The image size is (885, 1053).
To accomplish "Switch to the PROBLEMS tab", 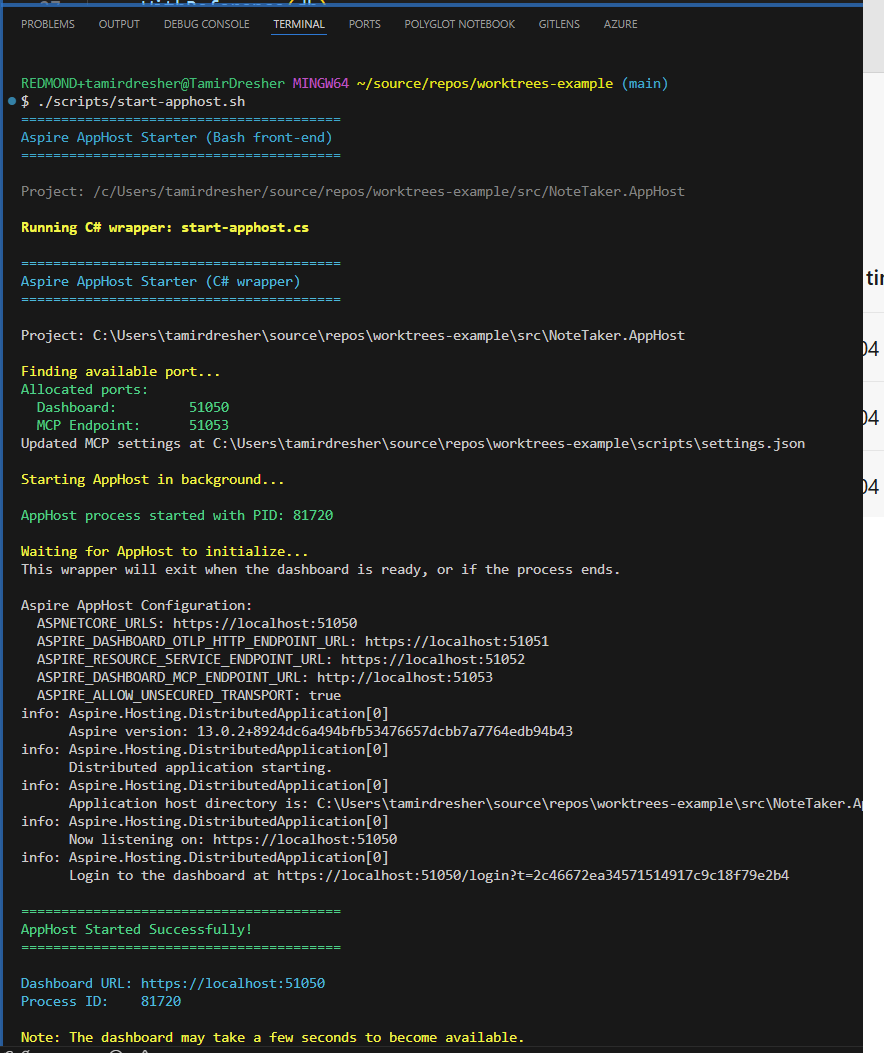I will click(47, 24).
